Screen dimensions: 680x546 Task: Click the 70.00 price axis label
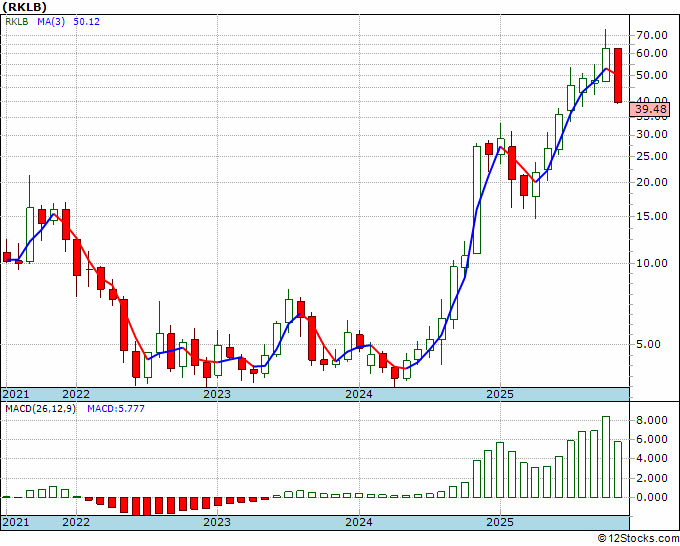click(652, 36)
